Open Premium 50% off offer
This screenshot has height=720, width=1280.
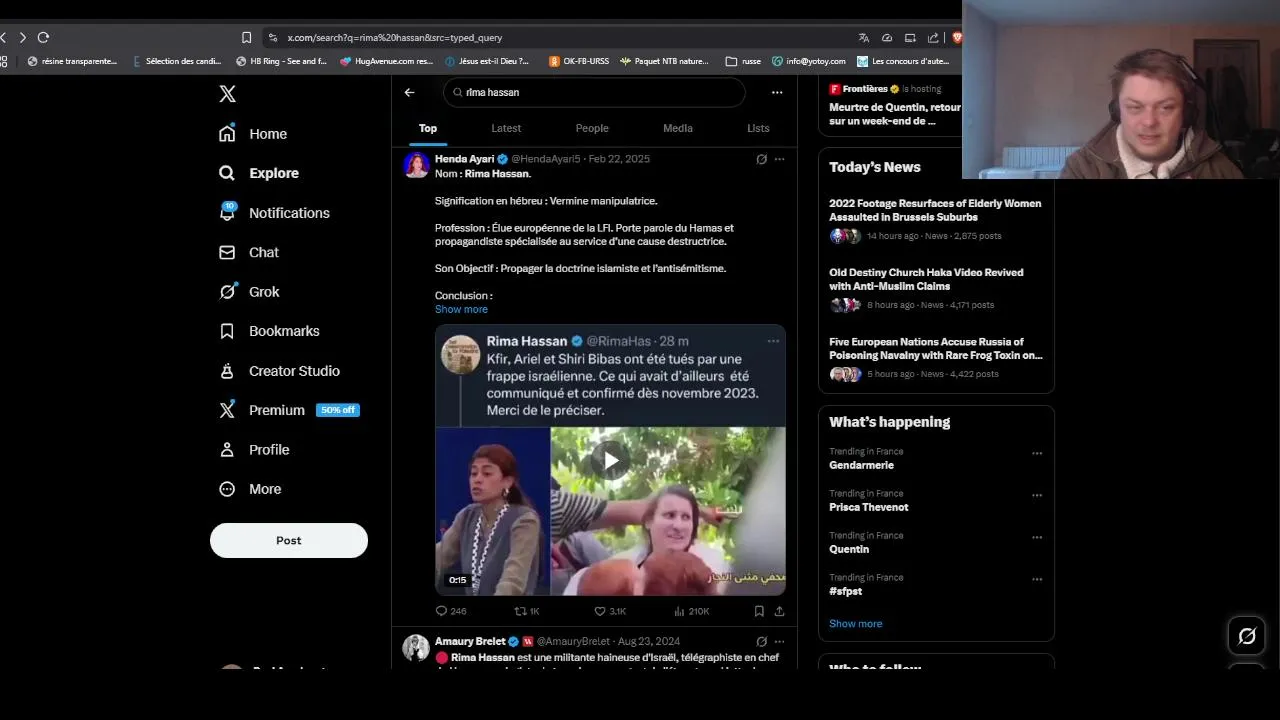click(289, 410)
